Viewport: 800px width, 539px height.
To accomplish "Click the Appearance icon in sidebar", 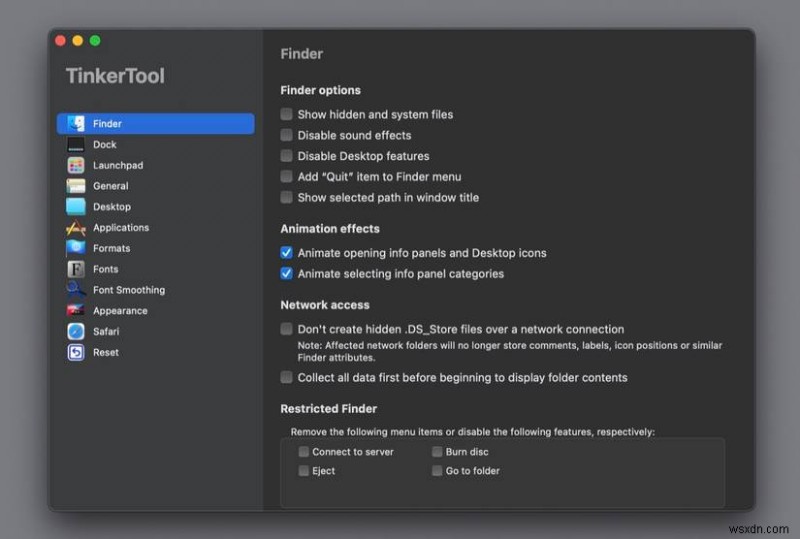I will (76, 310).
